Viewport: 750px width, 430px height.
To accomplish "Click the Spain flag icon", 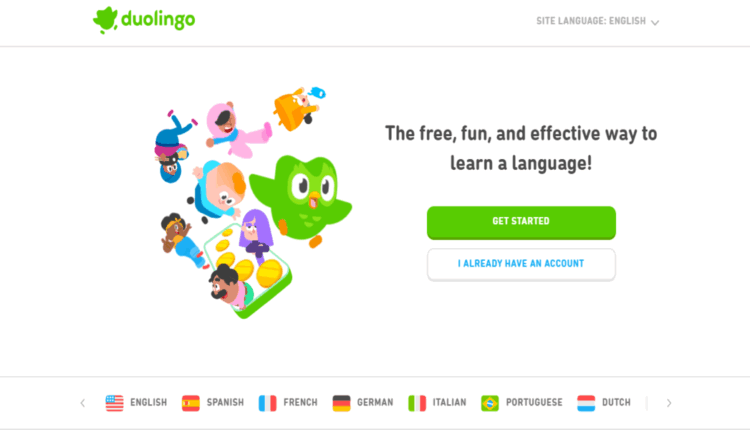I will (x=191, y=403).
